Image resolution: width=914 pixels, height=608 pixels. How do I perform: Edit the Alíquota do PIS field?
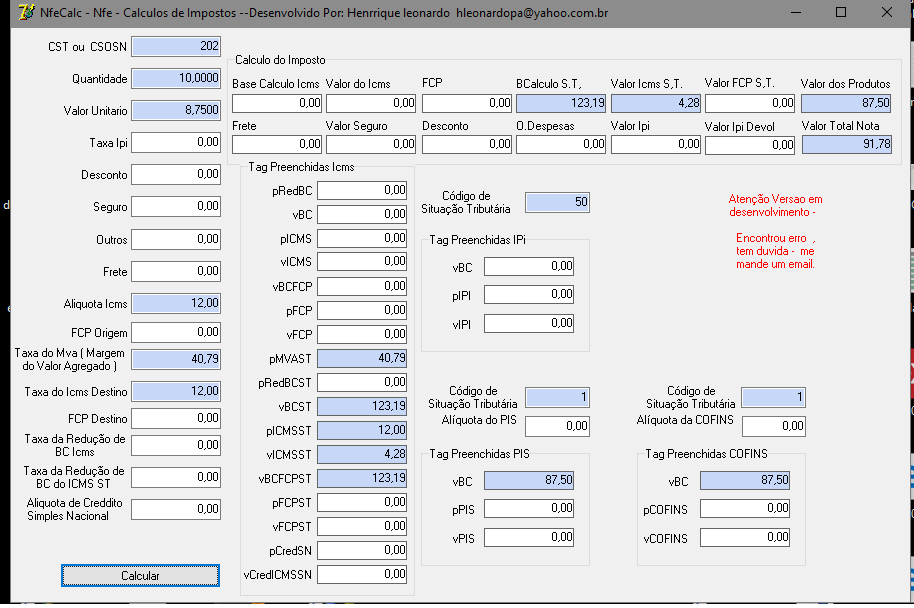(x=557, y=427)
